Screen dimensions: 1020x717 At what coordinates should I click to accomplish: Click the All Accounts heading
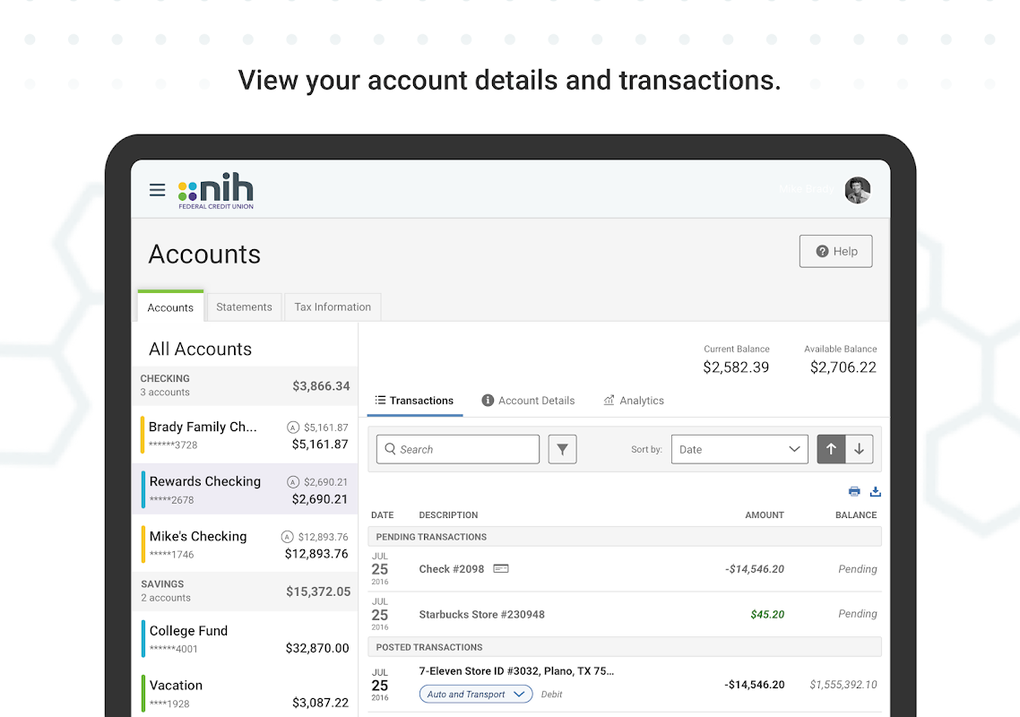200,349
